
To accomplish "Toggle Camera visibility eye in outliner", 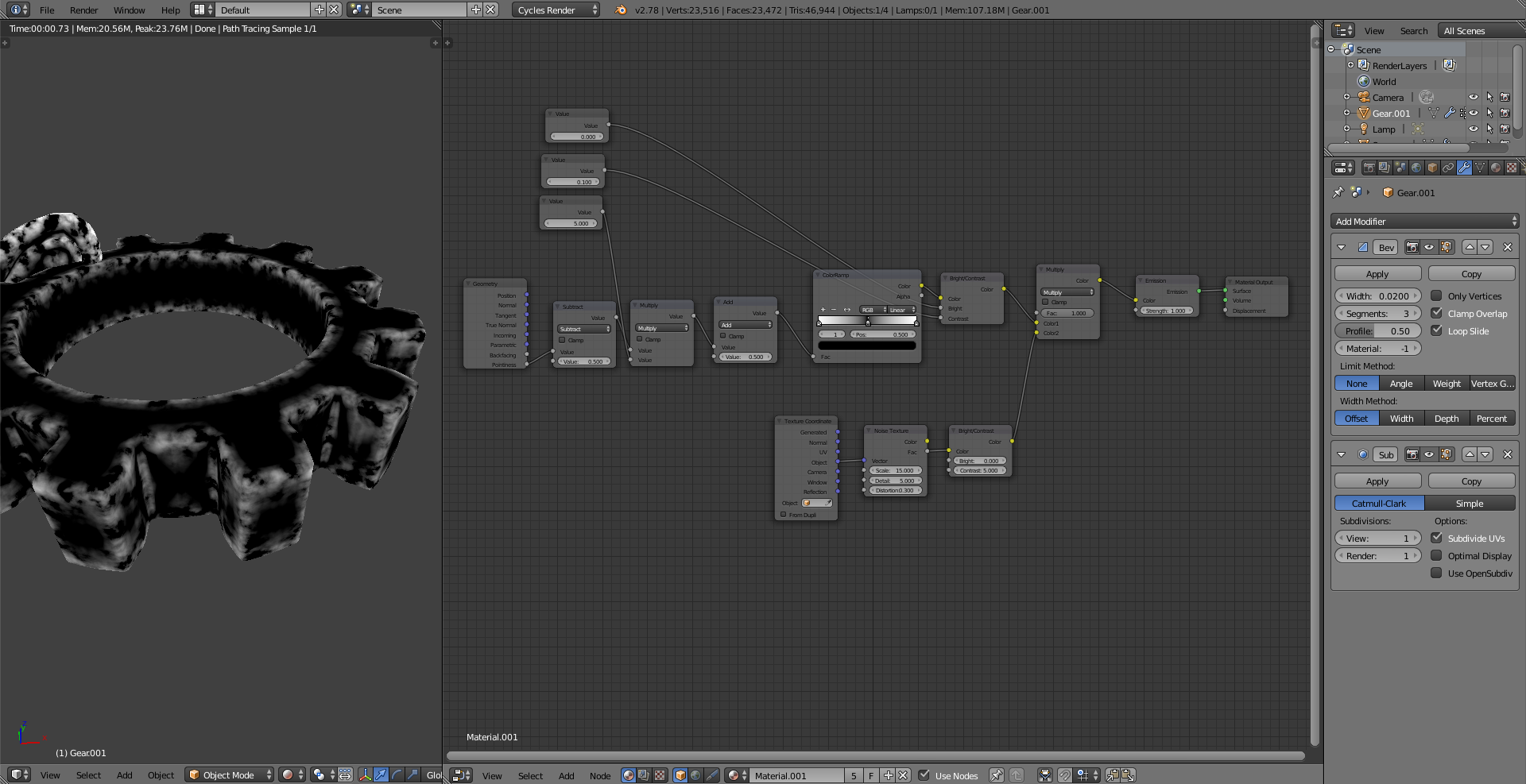I will 1474,97.
